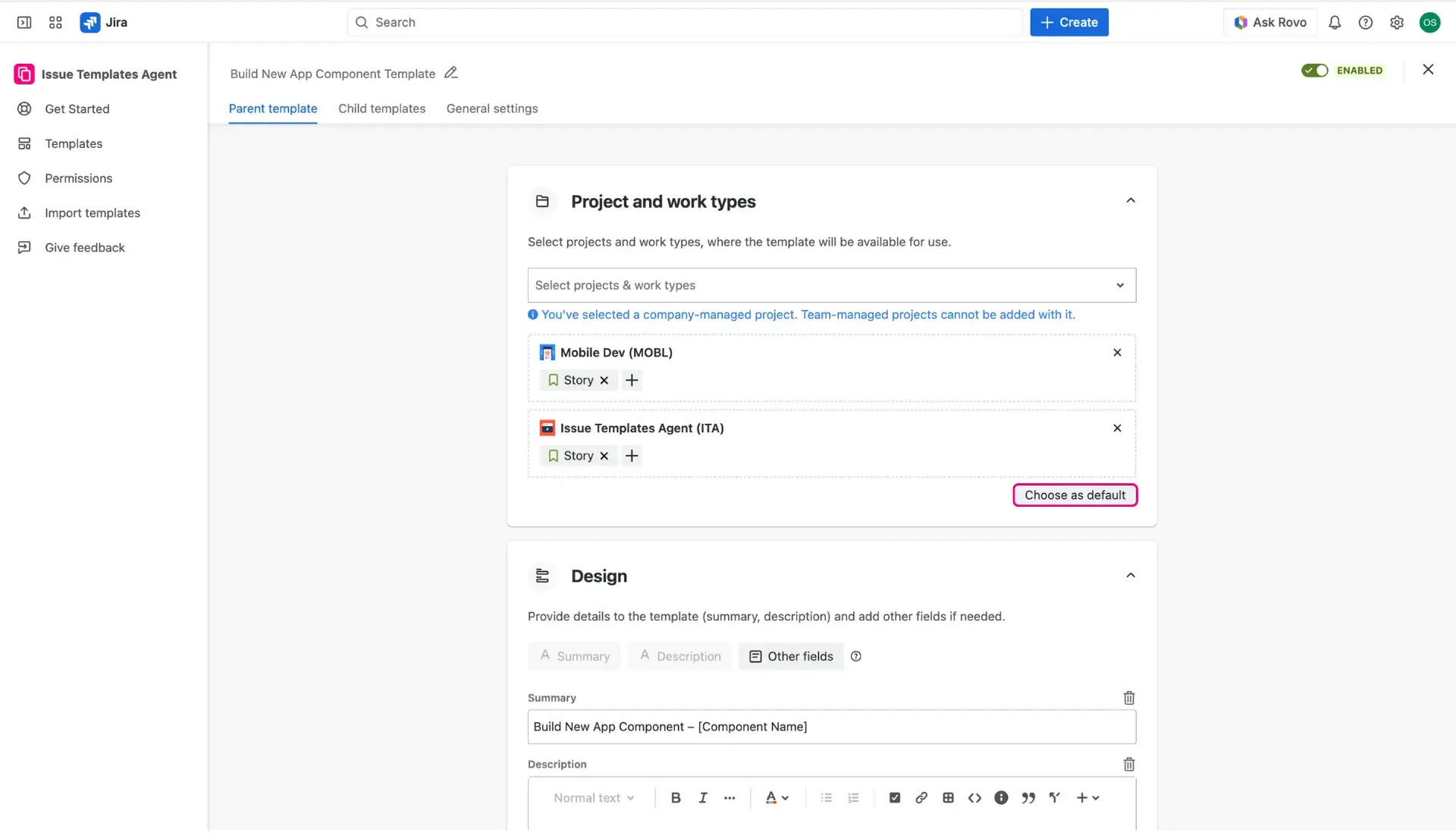Viewport: 1456px width, 836px height.
Task: Insert a quote block in Description toolbar
Action: click(1028, 797)
